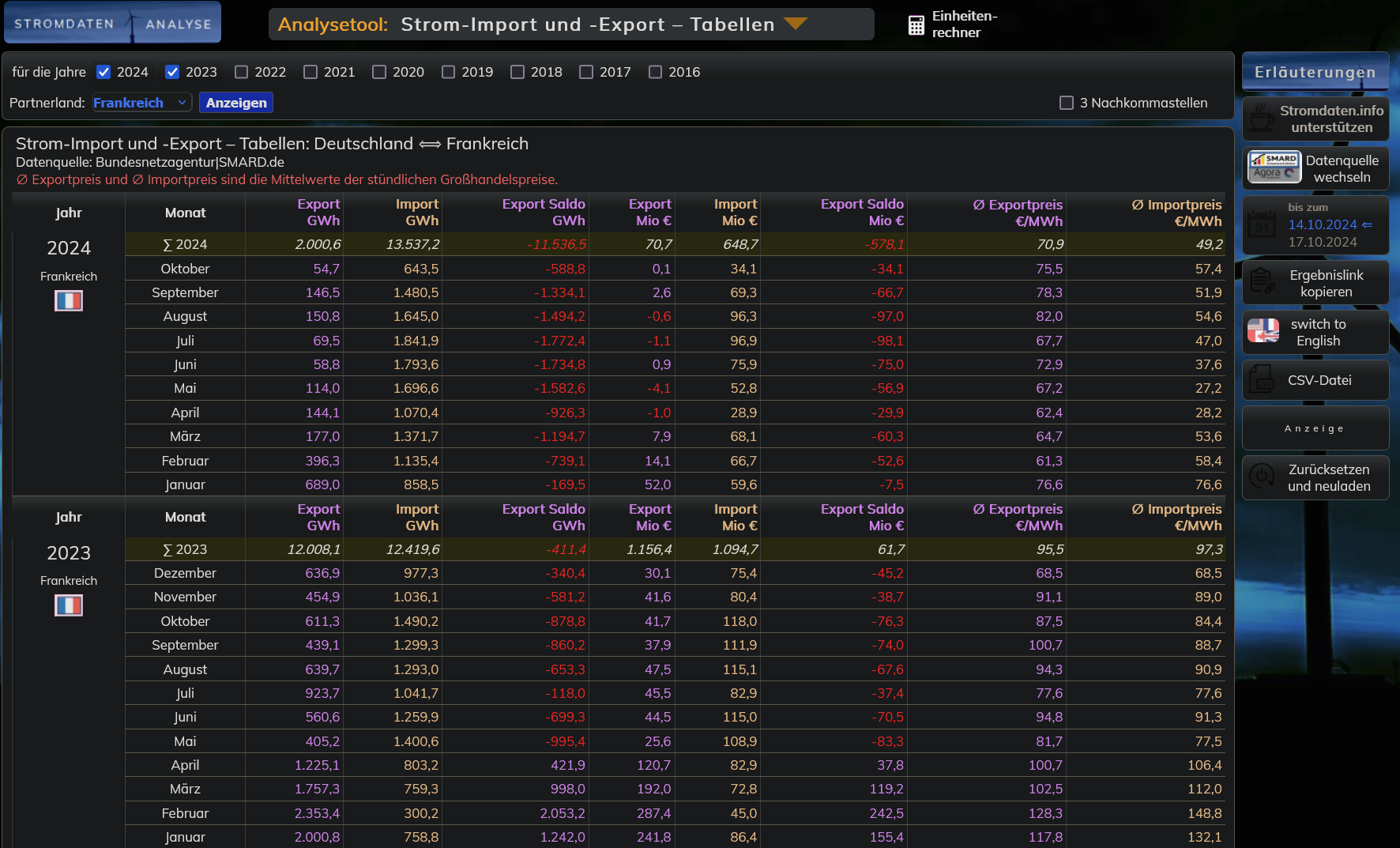The image size is (1400, 848).
Task: Click the 2024 Februar saldo value -739,1
Action: (565, 461)
